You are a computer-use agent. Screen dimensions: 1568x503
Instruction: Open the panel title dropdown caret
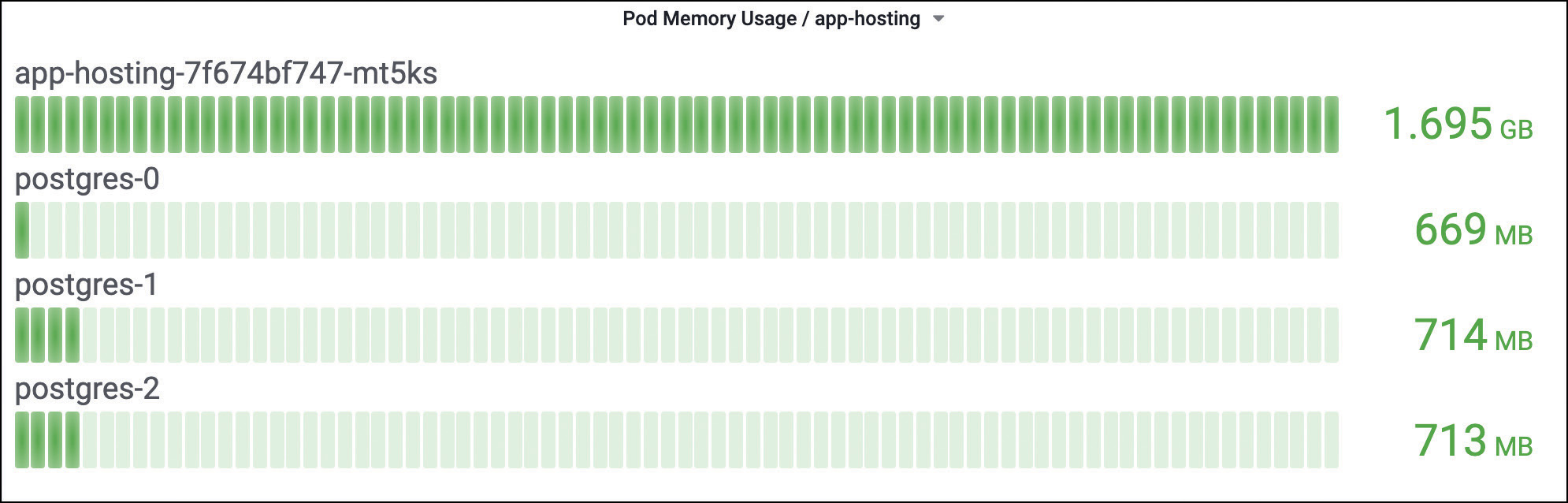[x=938, y=19]
